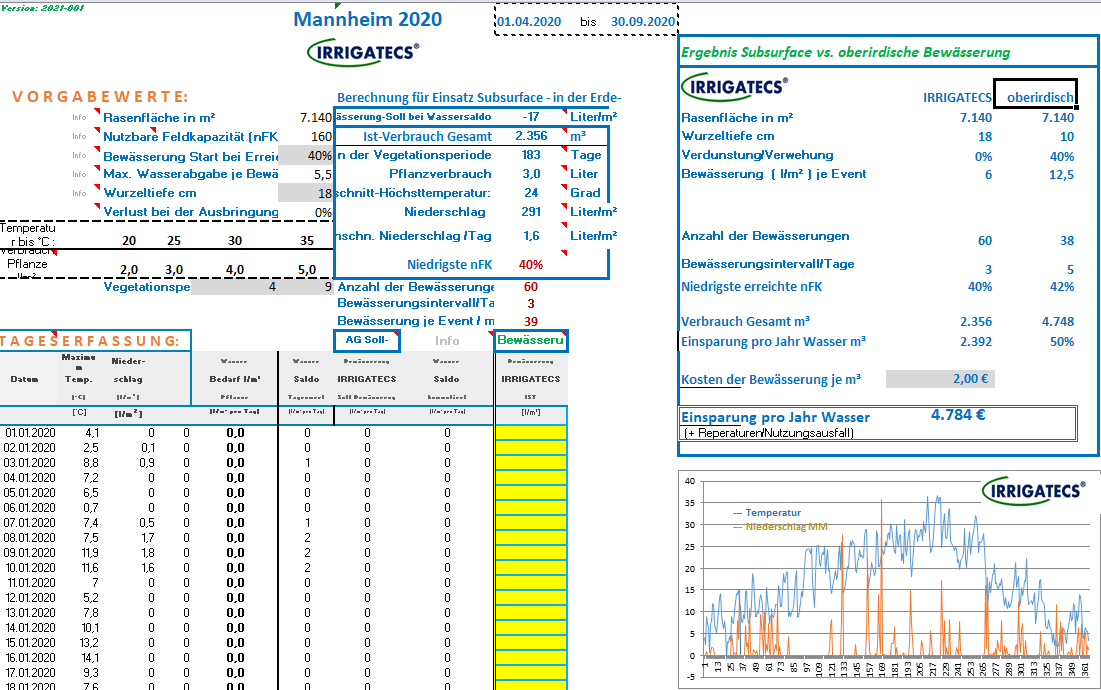Select the date cell 10.01.2020
This screenshot has width=1101, height=690.
tap(29, 568)
